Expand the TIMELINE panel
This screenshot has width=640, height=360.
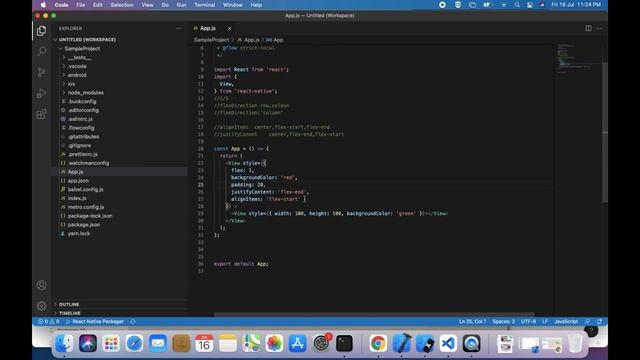click(x=69, y=313)
